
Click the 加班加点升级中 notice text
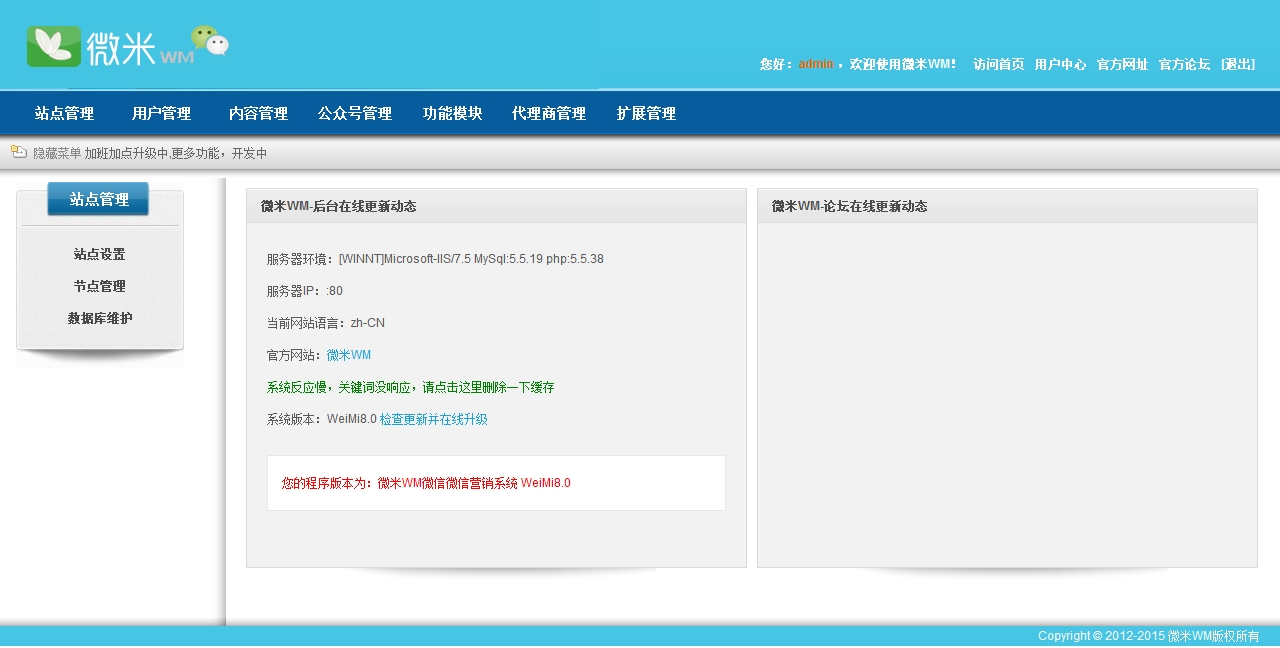click(176, 153)
